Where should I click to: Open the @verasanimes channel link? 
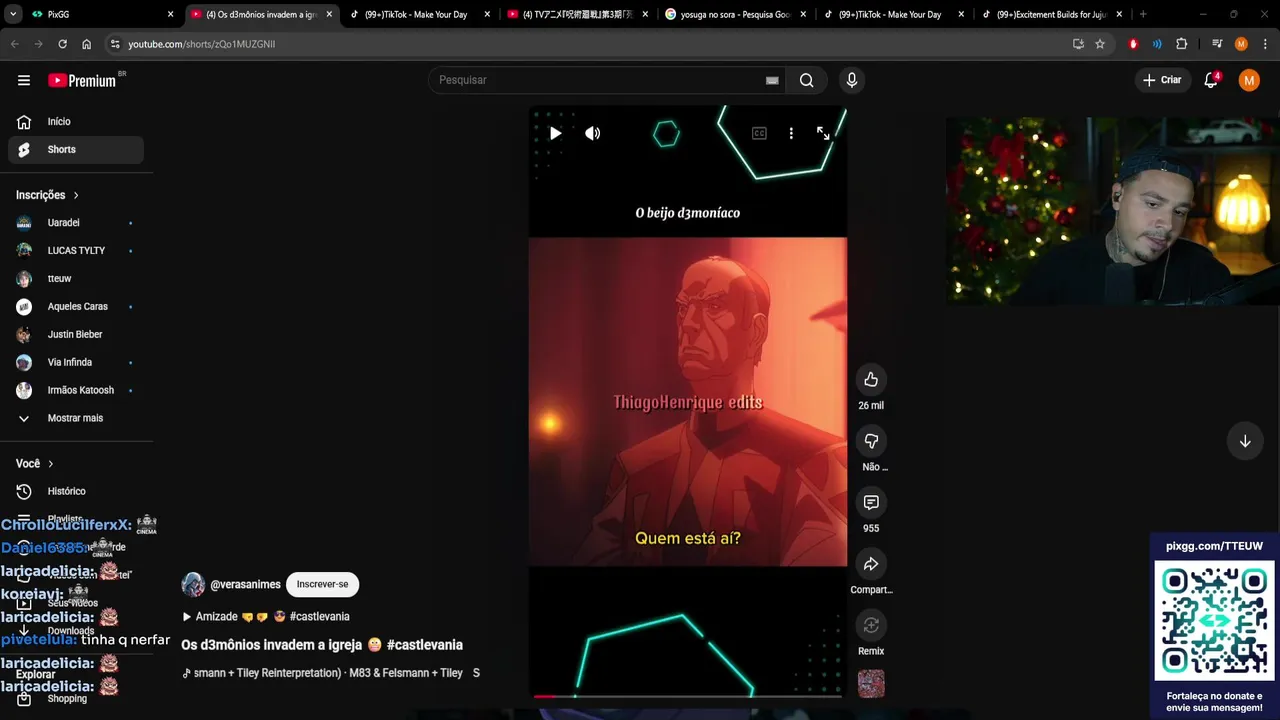click(245, 584)
